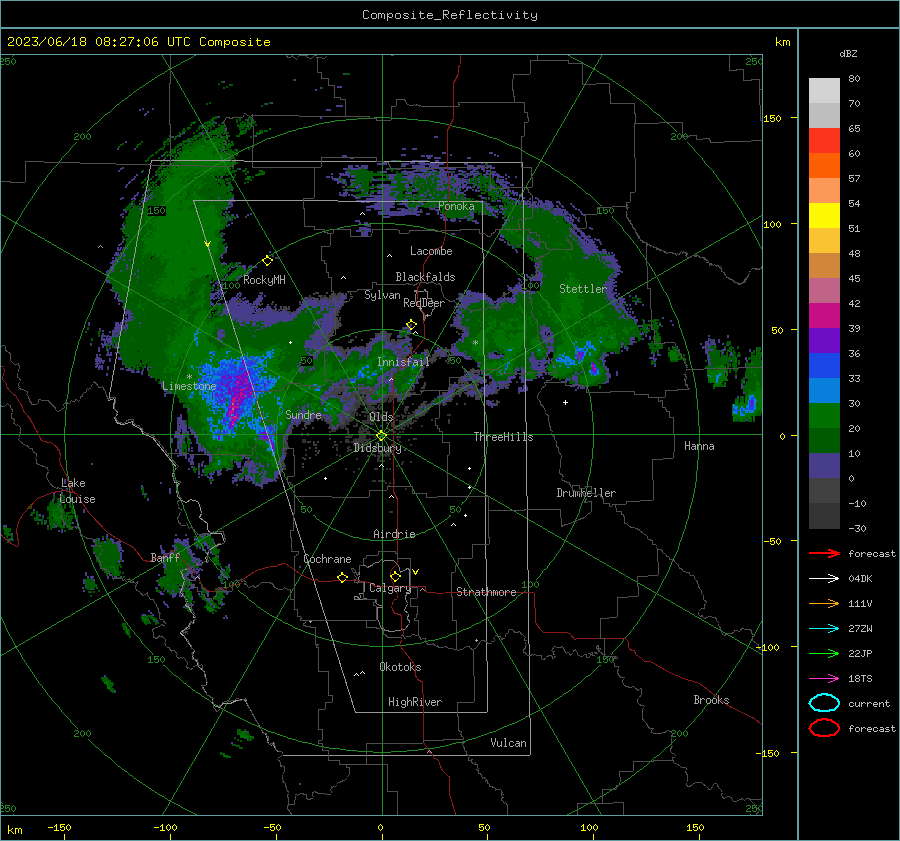Click the 18TS legend text
The height and width of the screenshot is (841, 900).
tap(860, 679)
